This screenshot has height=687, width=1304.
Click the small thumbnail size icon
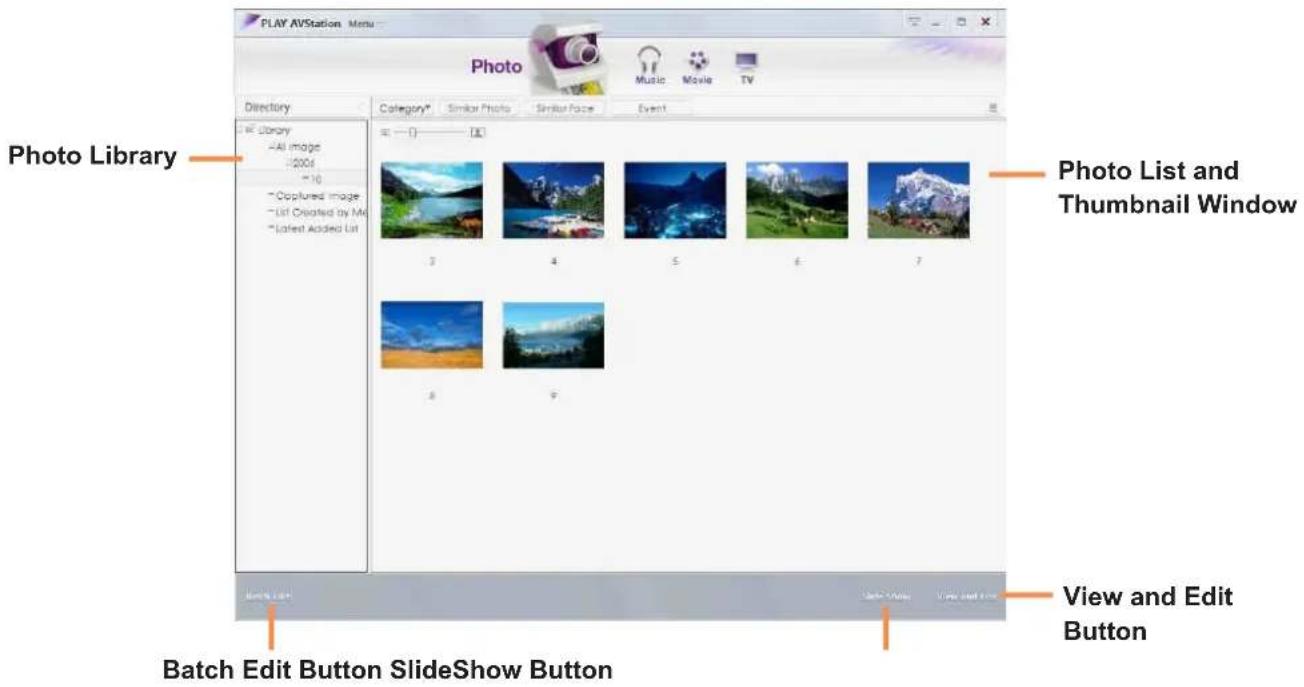tap(385, 131)
